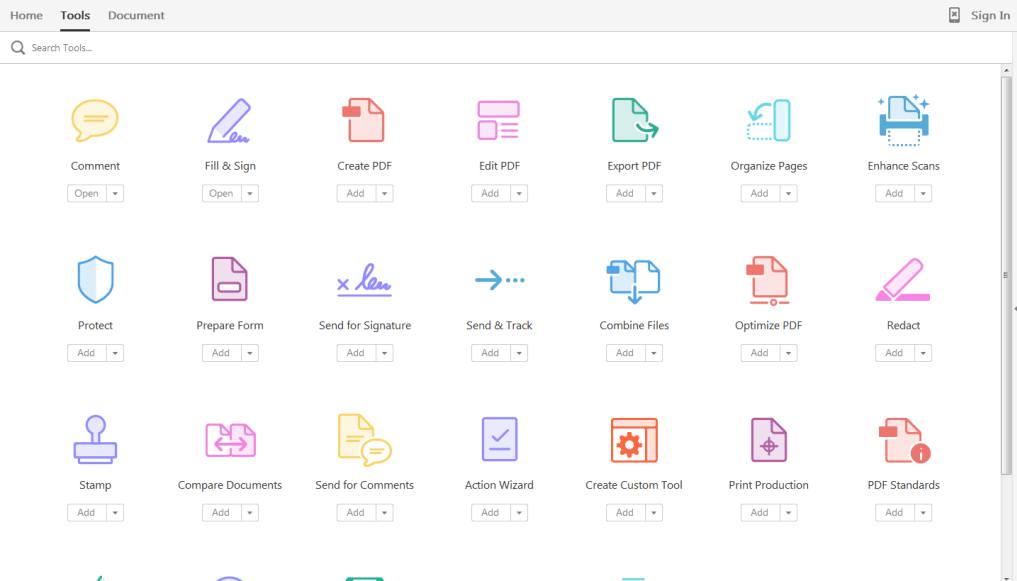
Task: Click the Optimize PDF icon
Action: [768, 281]
